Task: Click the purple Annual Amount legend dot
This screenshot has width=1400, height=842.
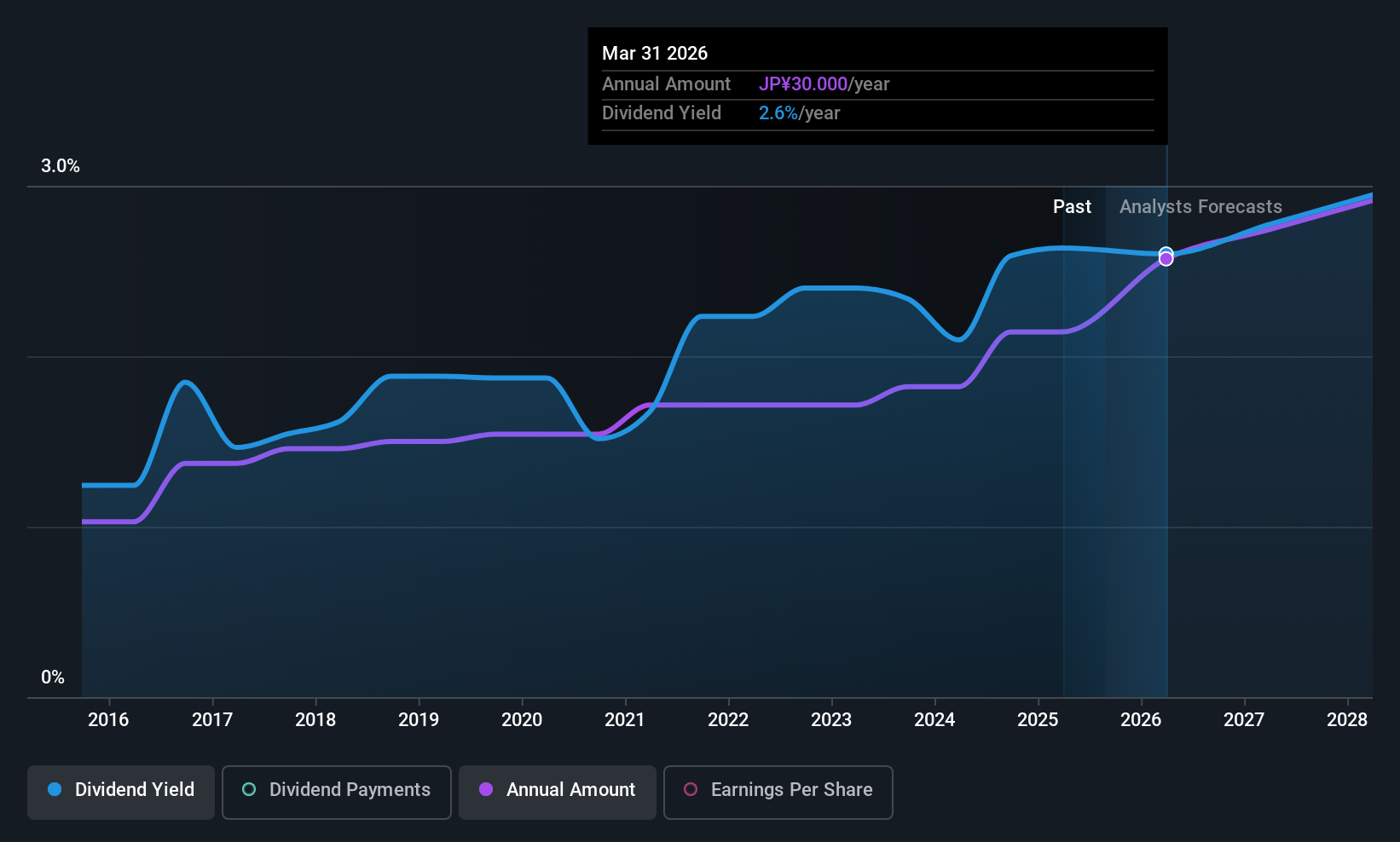Action: coord(486,789)
